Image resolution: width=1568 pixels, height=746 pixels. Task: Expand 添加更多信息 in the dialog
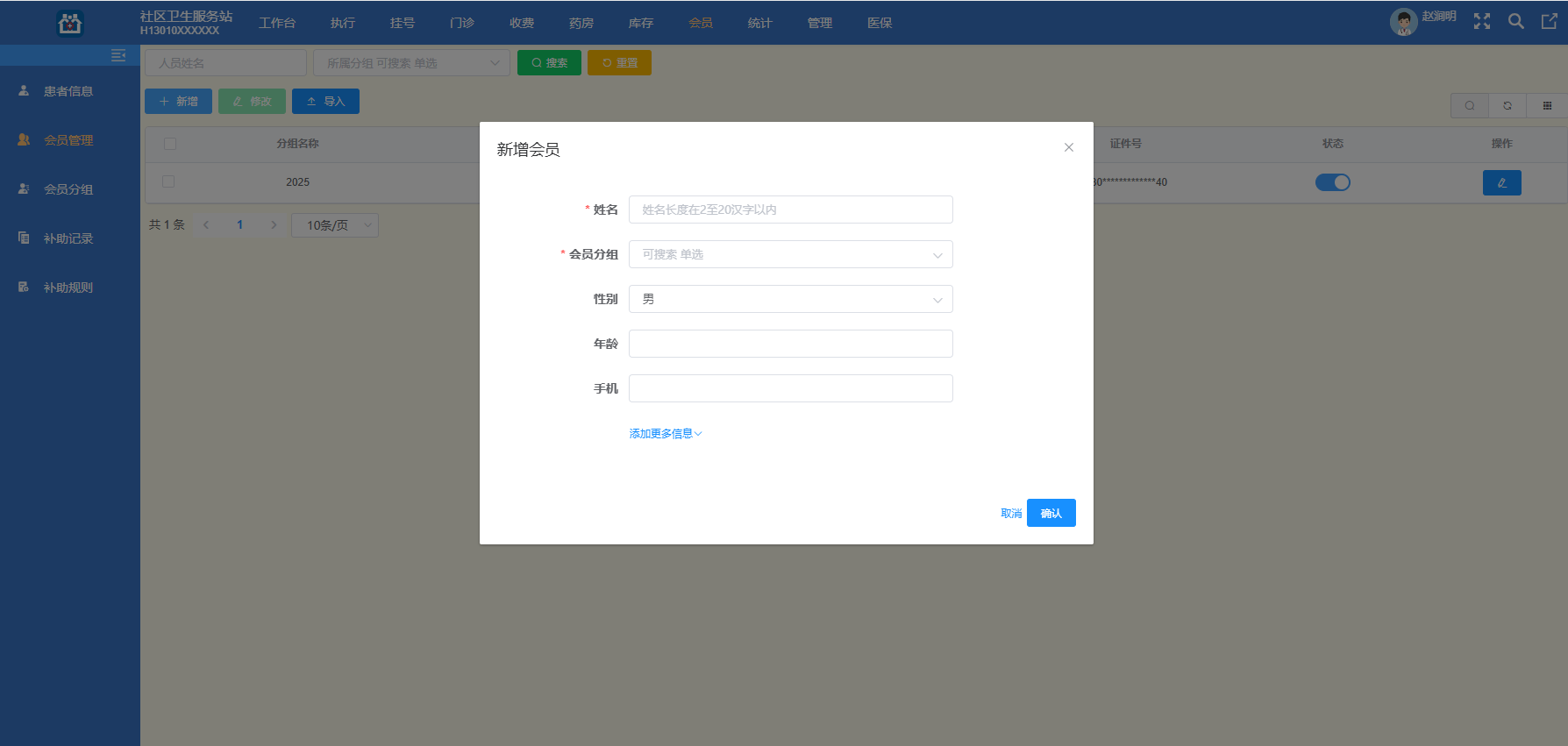coord(666,434)
